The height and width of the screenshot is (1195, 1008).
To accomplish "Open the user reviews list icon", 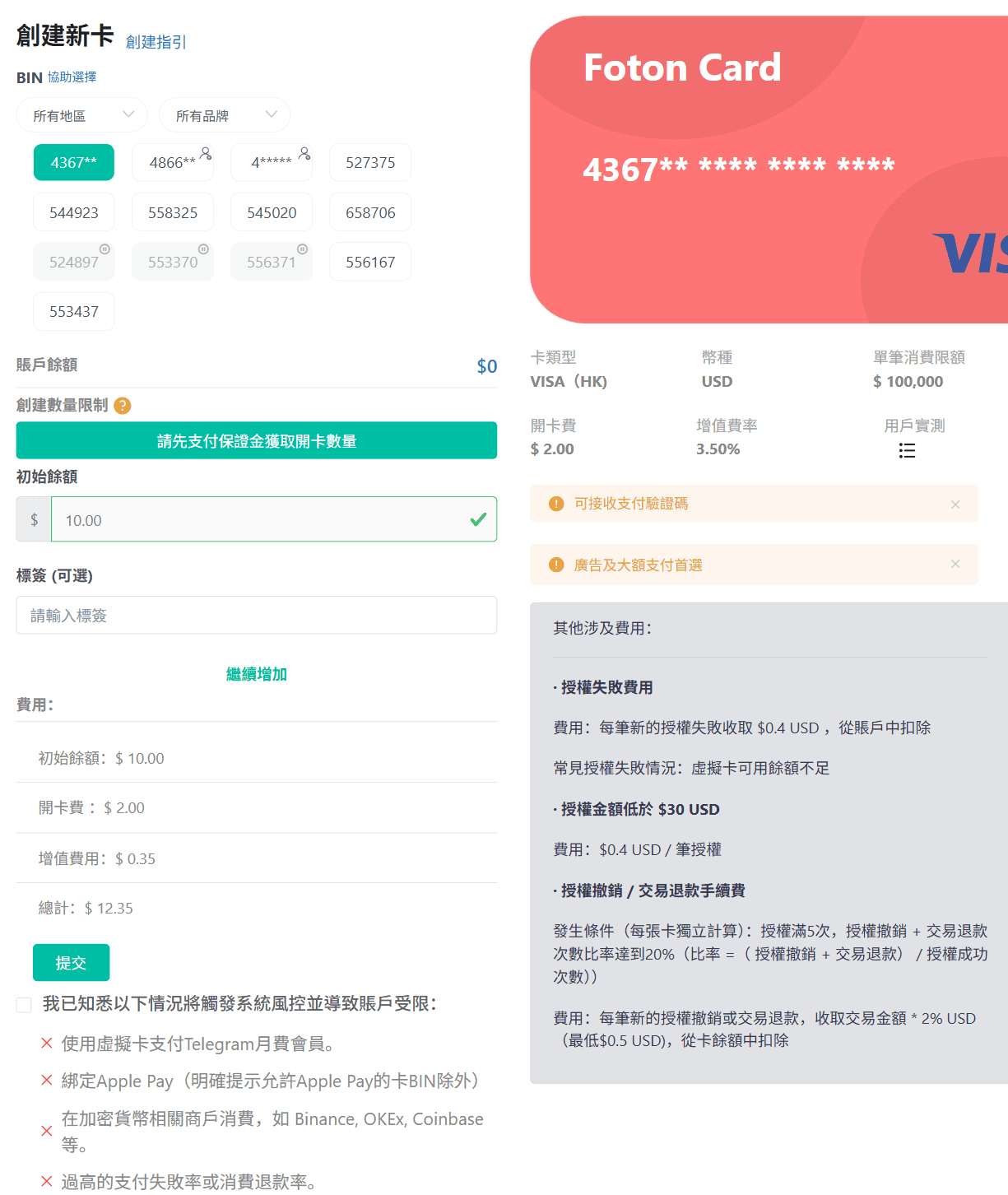I will click(x=907, y=450).
